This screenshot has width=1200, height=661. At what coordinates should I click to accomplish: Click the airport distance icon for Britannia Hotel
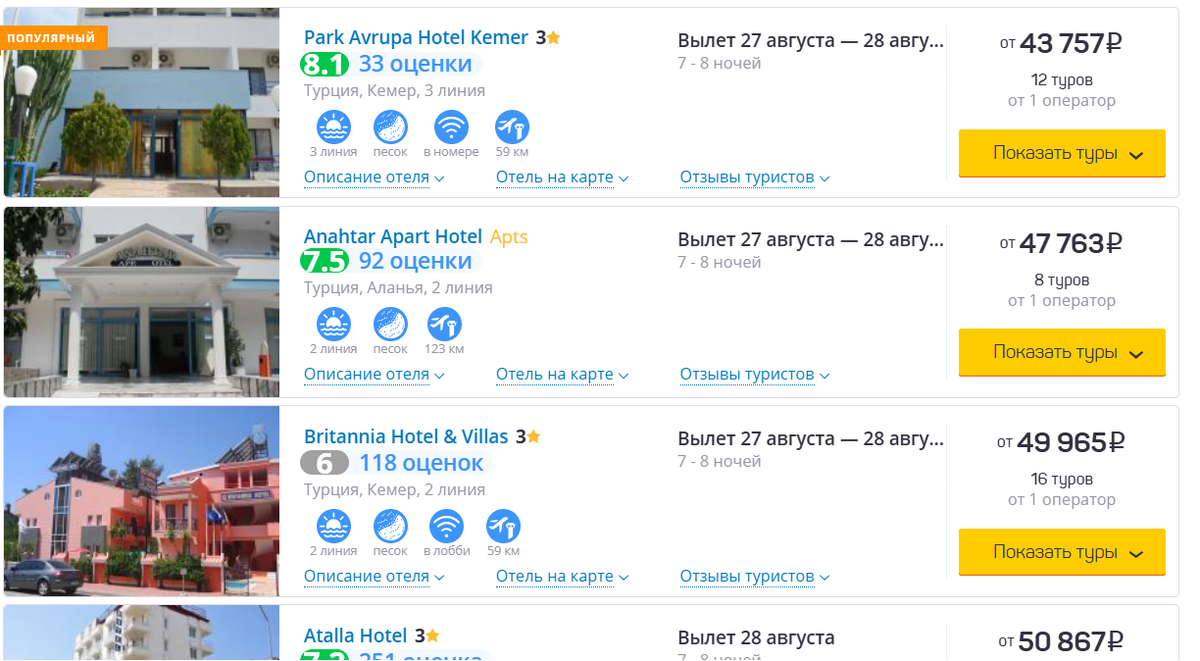(x=503, y=526)
